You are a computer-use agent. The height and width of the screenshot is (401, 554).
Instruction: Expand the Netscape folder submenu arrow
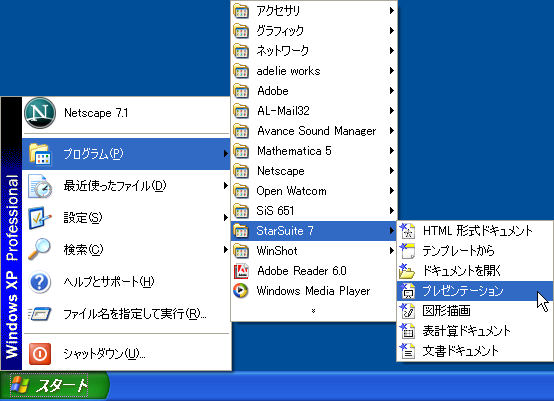point(391,171)
